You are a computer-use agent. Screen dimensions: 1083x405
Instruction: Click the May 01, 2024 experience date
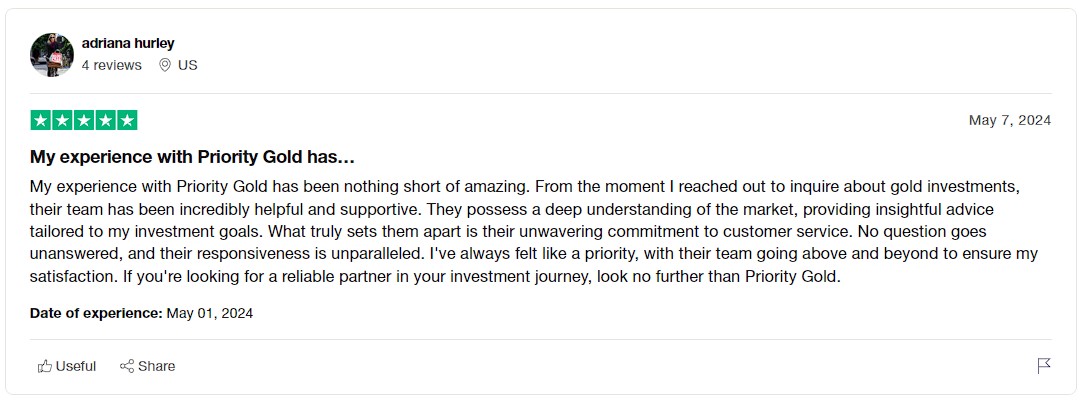tap(210, 313)
